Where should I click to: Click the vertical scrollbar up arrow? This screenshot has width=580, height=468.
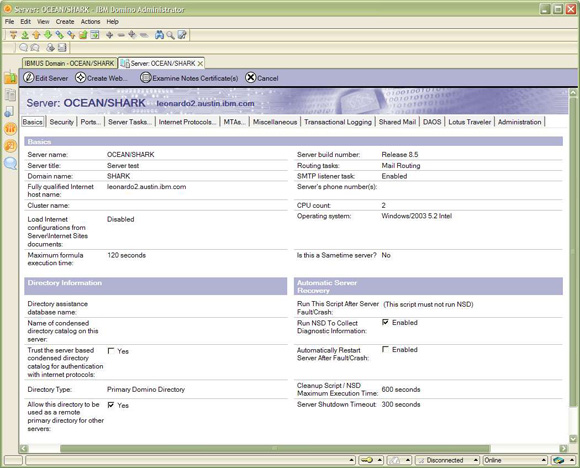pyautogui.click(x=573, y=92)
